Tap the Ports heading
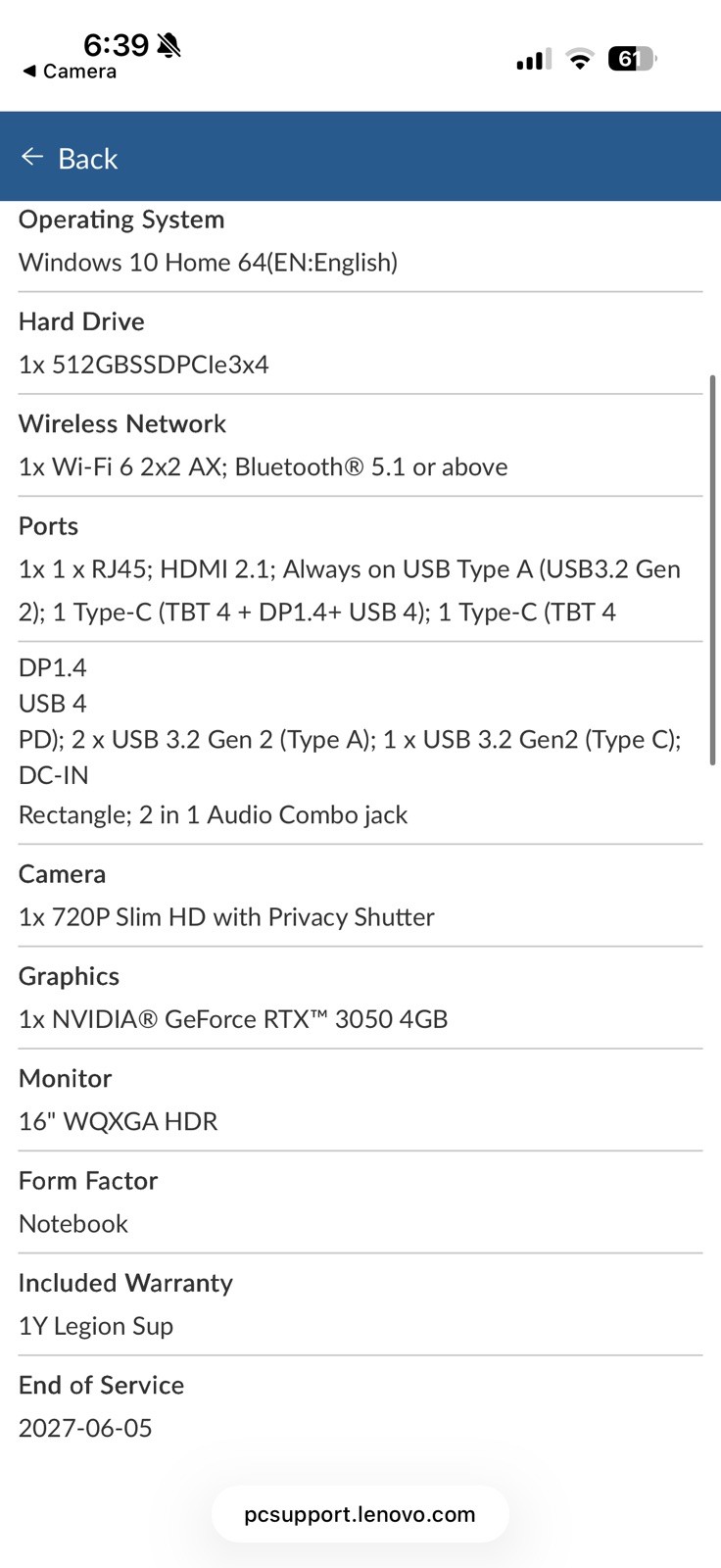721x1568 pixels. [x=48, y=526]
